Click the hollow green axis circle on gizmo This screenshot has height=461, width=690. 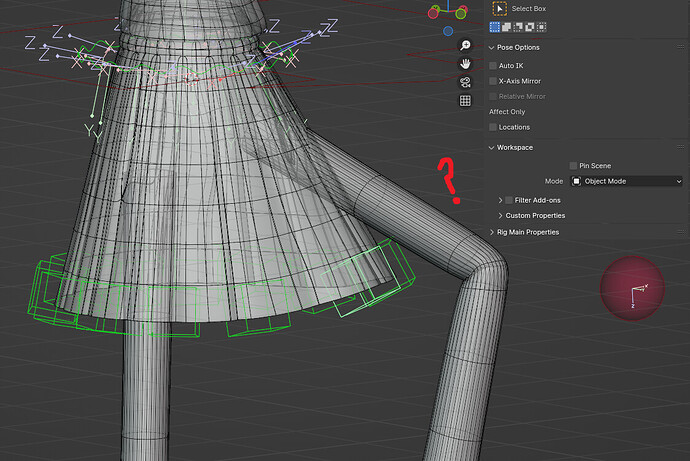pyautogui.click(x=461, y=14)
